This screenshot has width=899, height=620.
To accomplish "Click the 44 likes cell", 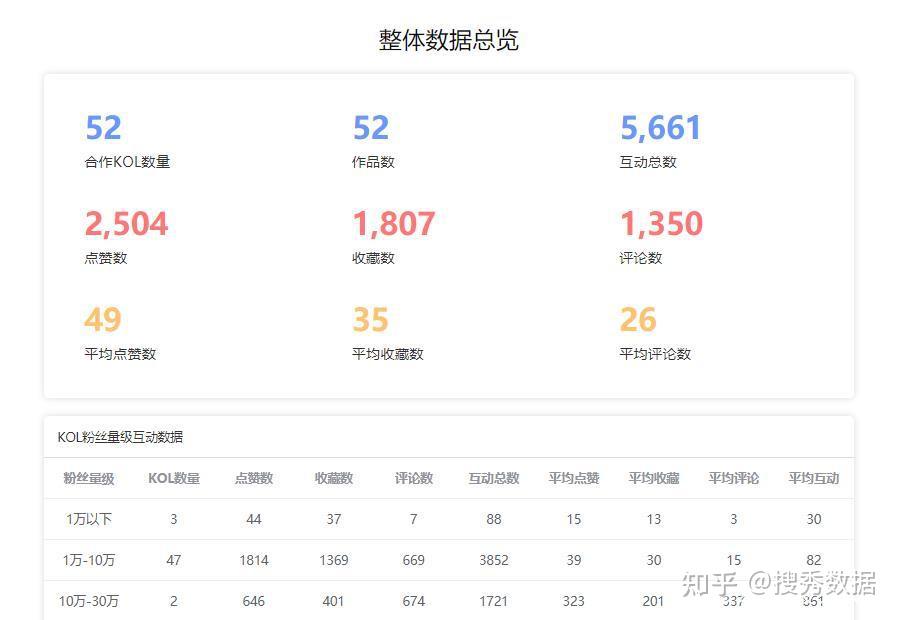I will tap(254, 519).
